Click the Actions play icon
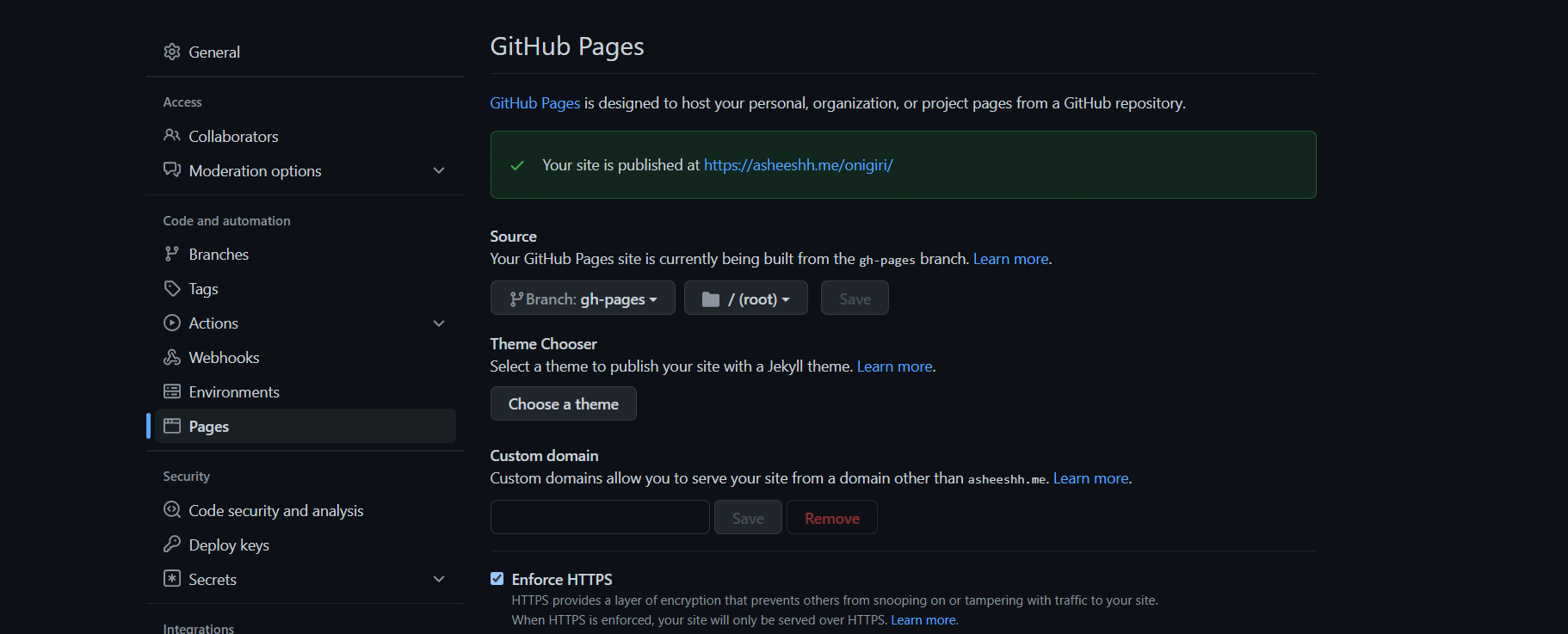 [x=172, y=323]
